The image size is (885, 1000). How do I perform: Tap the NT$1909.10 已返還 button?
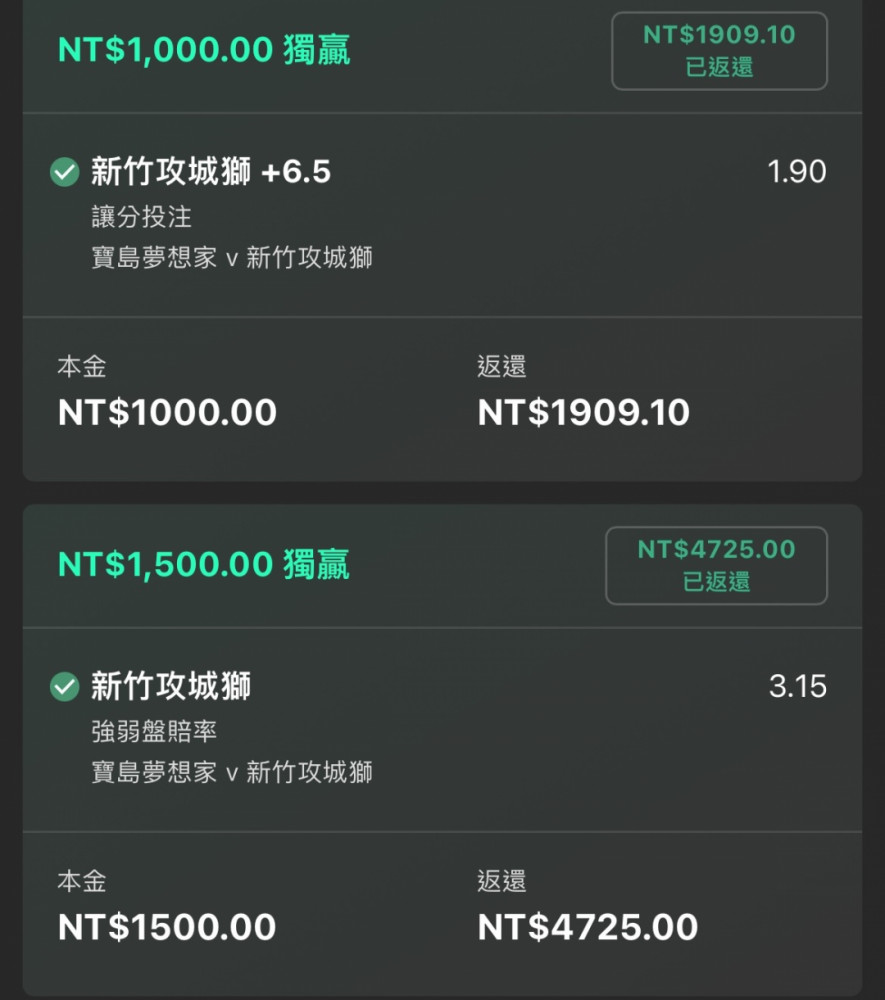[x=719, y=51]
